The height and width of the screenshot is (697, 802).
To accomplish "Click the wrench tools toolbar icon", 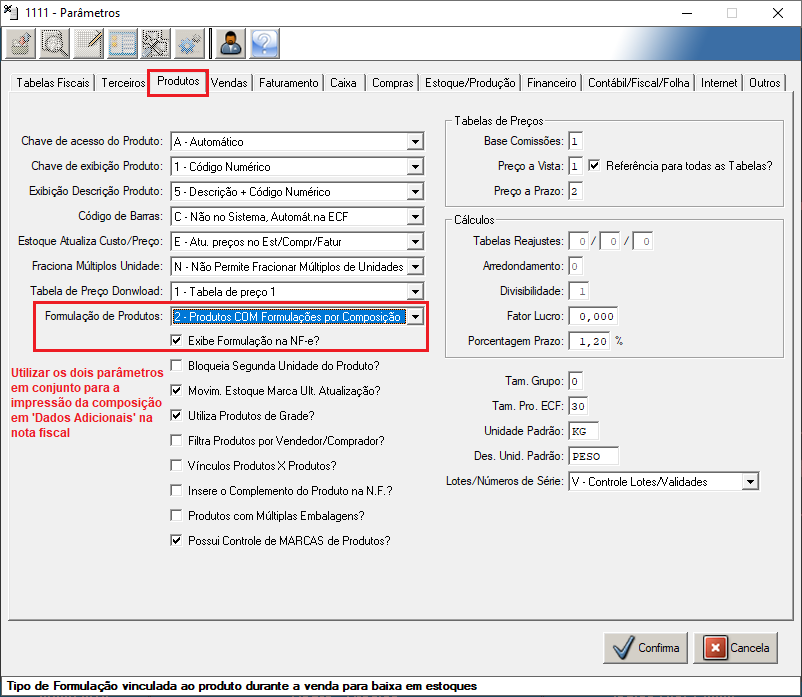I will tap(156, 43).
